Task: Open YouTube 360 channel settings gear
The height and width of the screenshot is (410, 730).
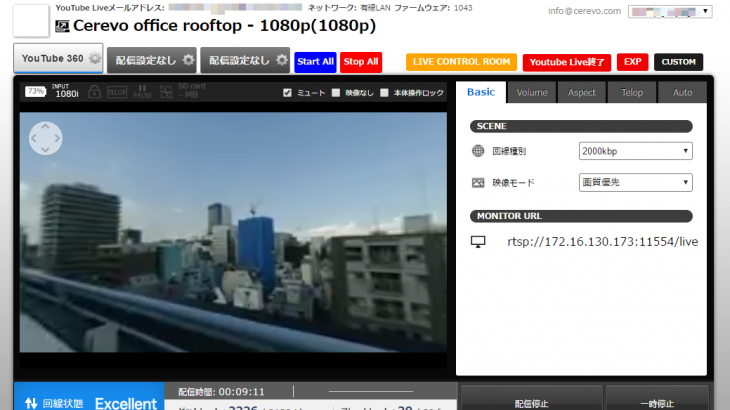Action: 95,59
